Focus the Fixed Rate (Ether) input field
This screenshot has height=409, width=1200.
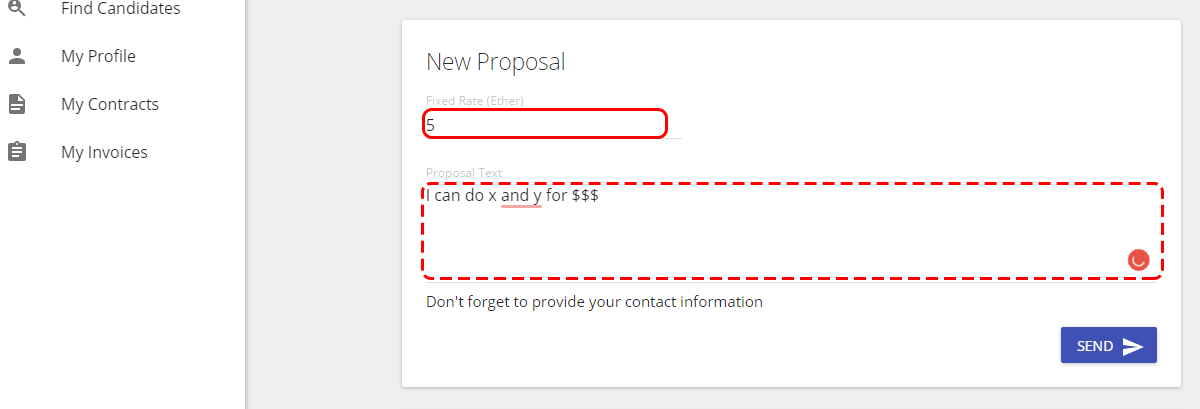click(x=544, y=124)
